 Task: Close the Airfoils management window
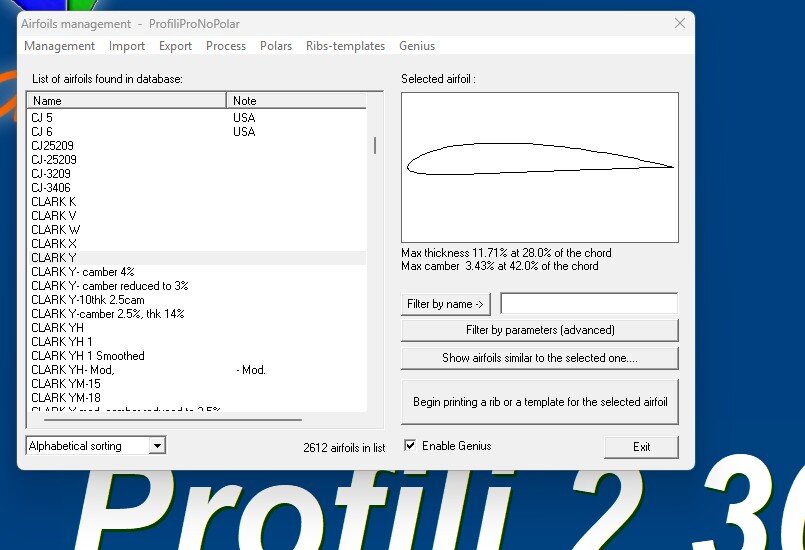pyautogui.click(x=680, y=23)
